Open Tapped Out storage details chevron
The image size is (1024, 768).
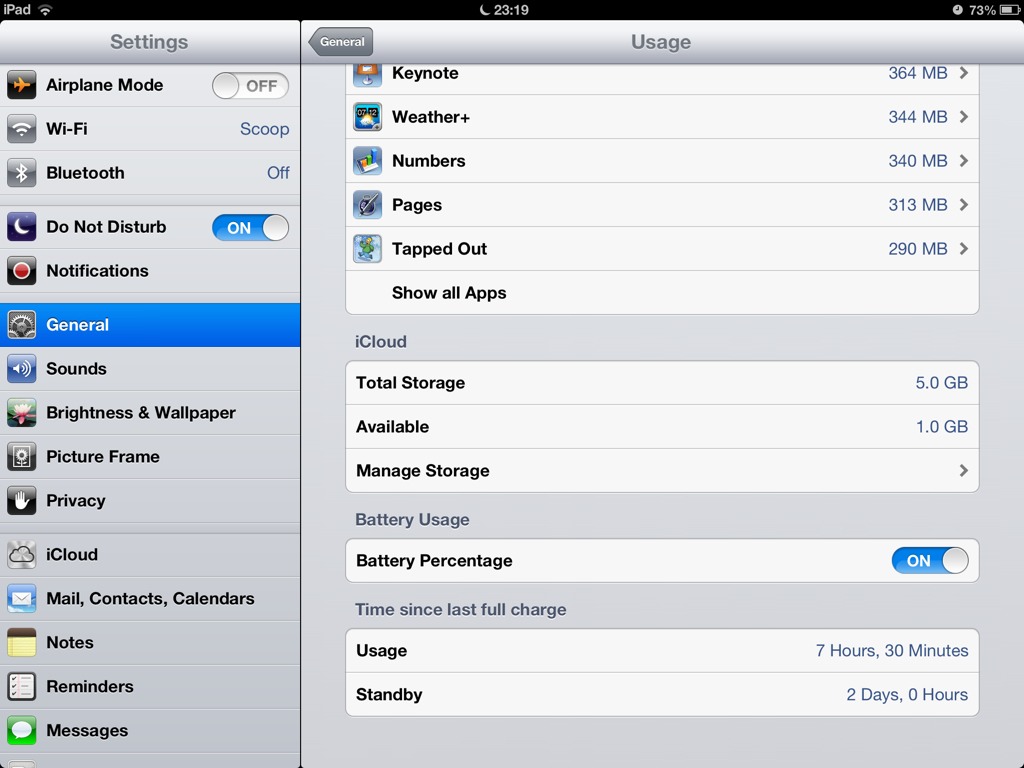(964, 249)
